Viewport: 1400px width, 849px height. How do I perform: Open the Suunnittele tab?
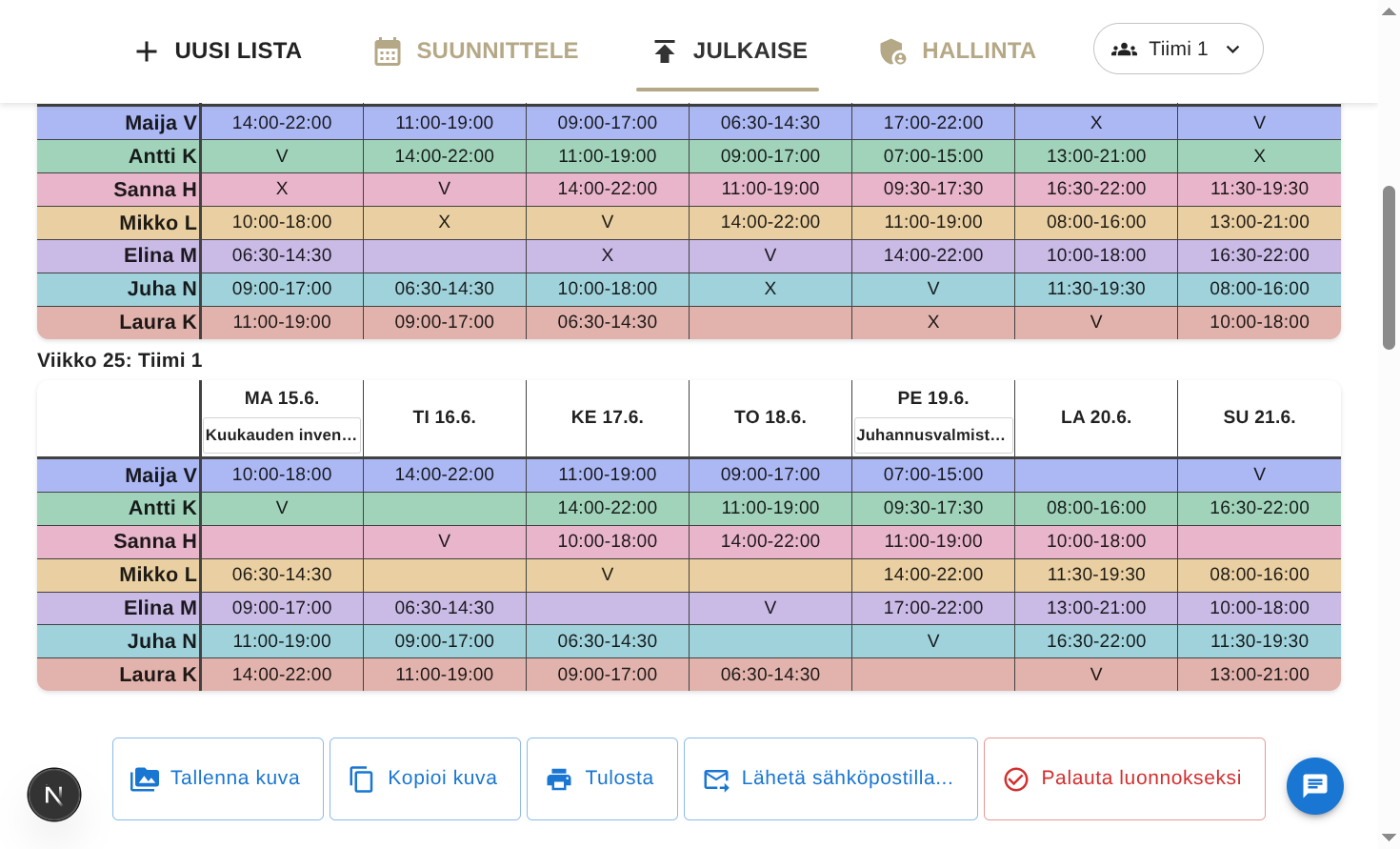476,51
